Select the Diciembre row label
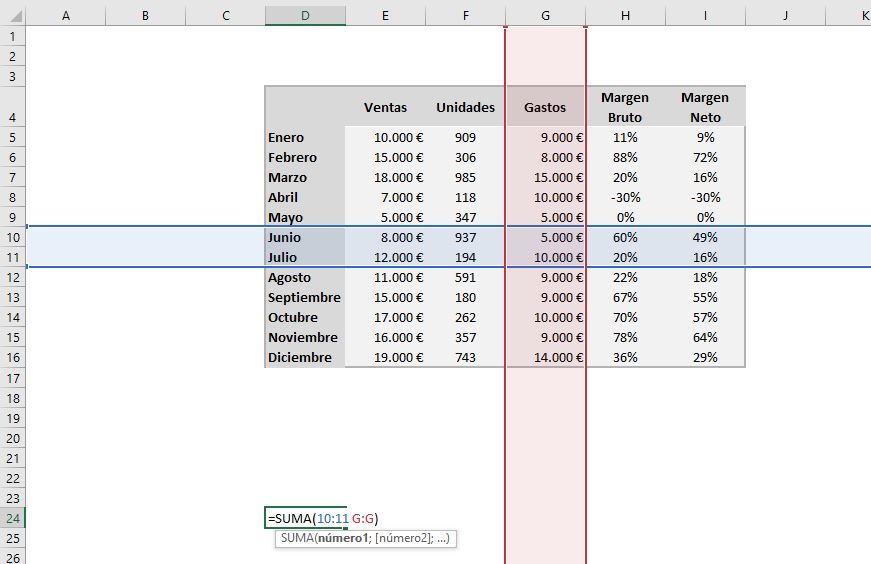This screenshot has height=564, width=871. (x=306, y=357)
